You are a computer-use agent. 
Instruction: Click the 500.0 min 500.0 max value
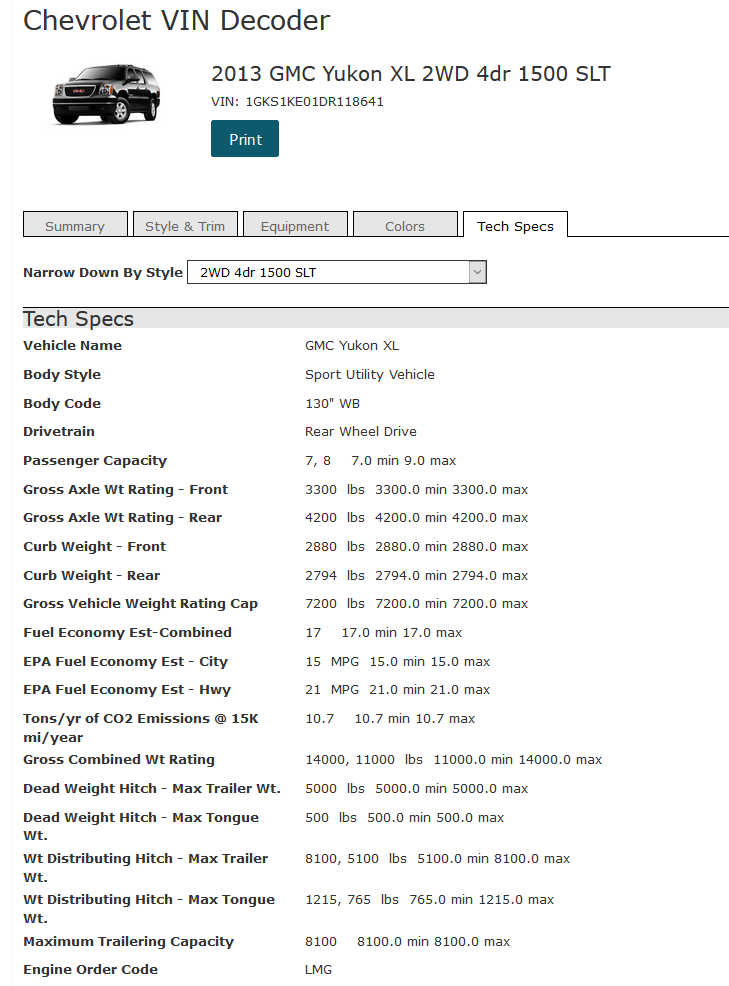[x=436, y=817]
